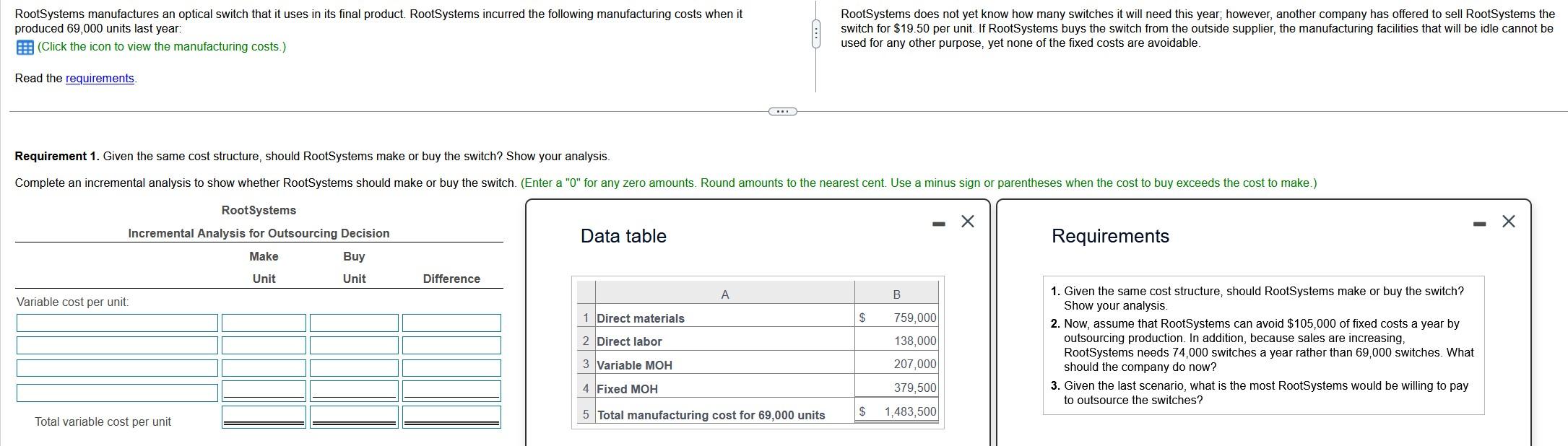Minimize the Data table popup
The image size is (1568, 446).
[938, 224]
